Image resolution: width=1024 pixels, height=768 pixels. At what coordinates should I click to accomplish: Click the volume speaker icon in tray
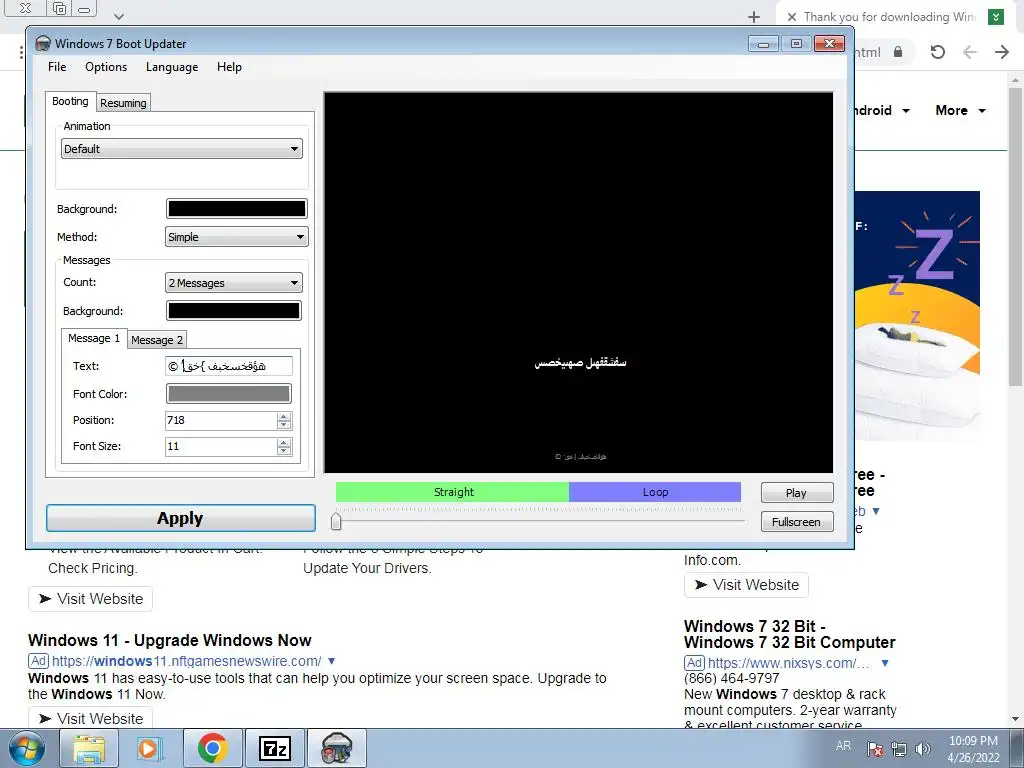pos(922,748)
